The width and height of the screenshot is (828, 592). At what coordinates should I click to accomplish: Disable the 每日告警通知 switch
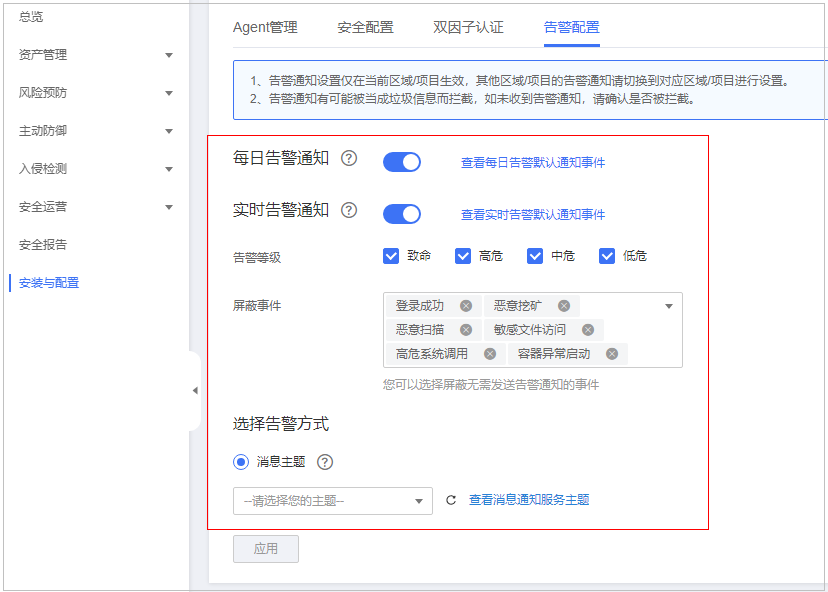pyautogui.click(x=401, y=161)
